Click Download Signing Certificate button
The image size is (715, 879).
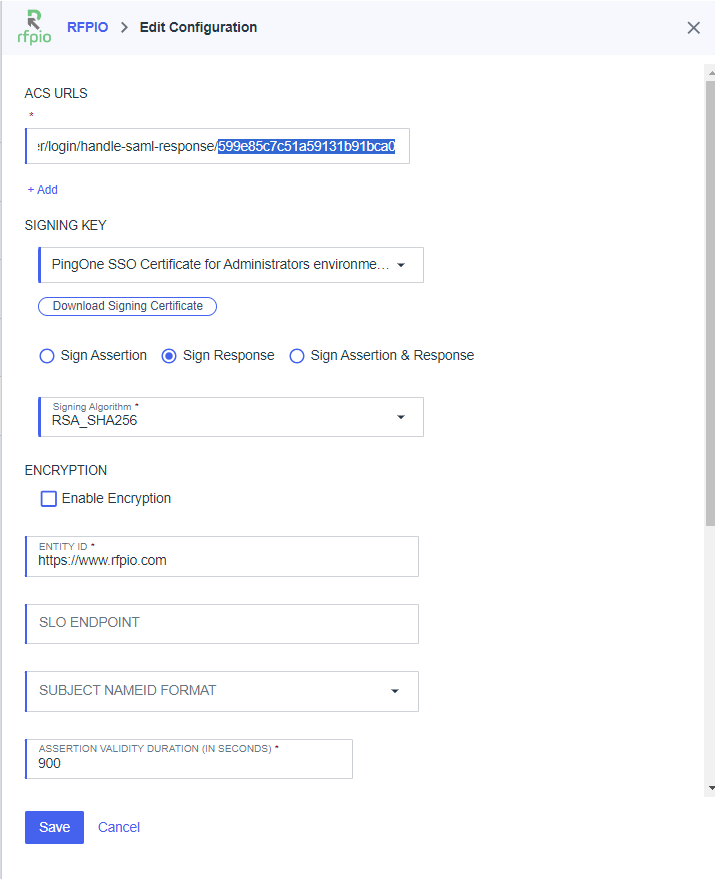coord(127,306)
